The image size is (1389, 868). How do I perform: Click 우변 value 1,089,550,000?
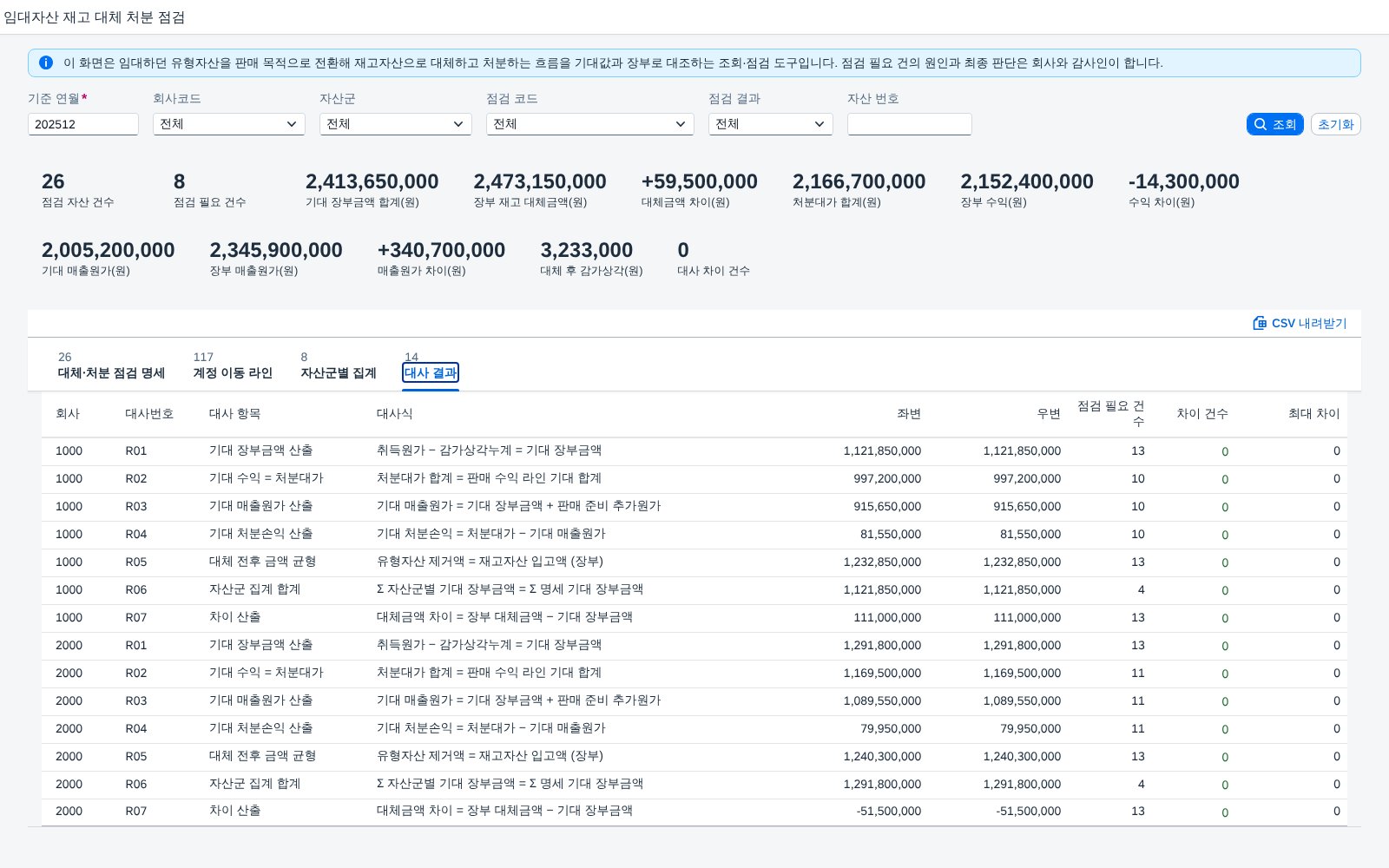(1022, 700)
